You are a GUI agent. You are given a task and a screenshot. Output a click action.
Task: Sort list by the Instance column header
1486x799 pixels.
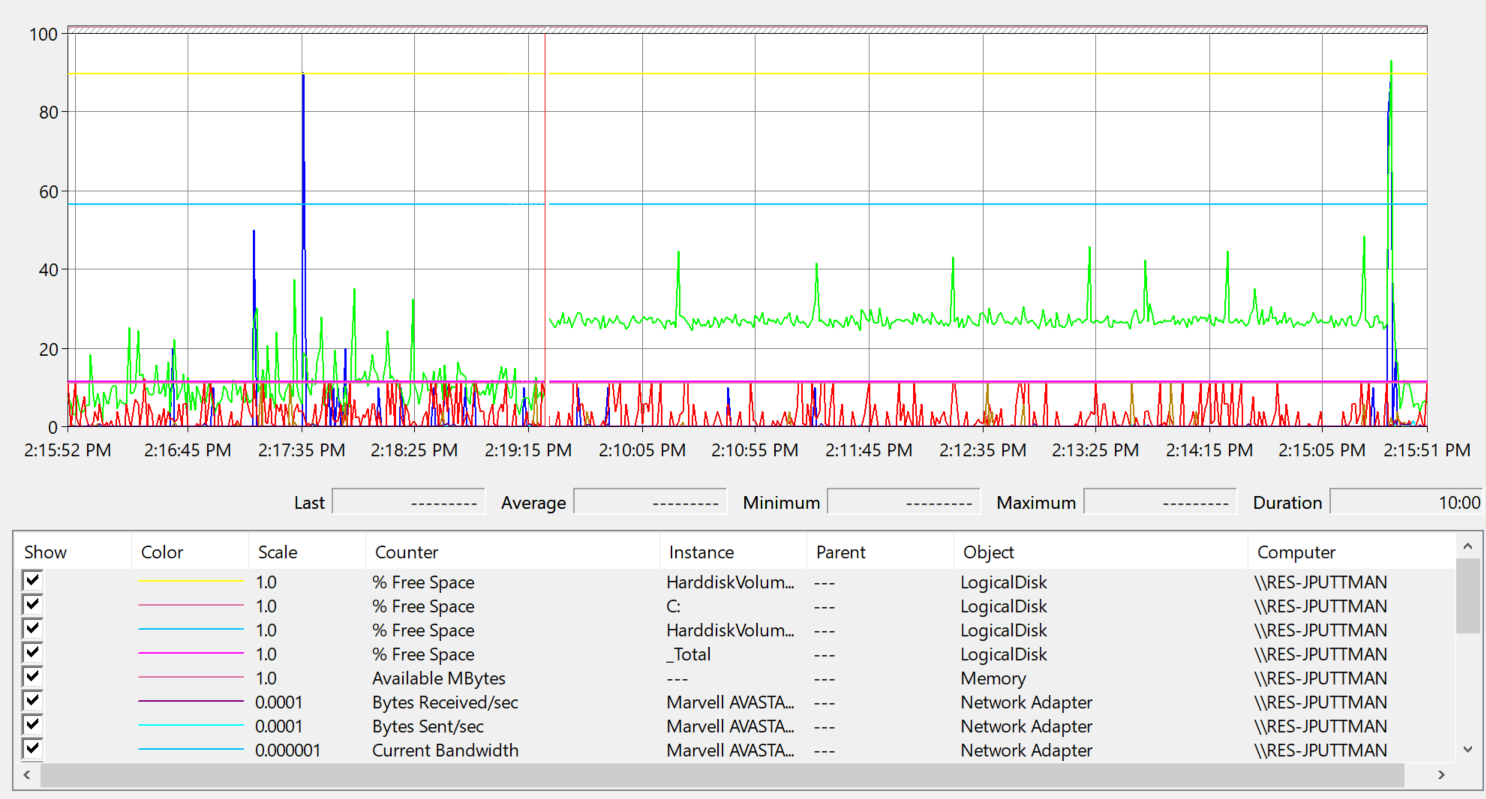point(701,552)
